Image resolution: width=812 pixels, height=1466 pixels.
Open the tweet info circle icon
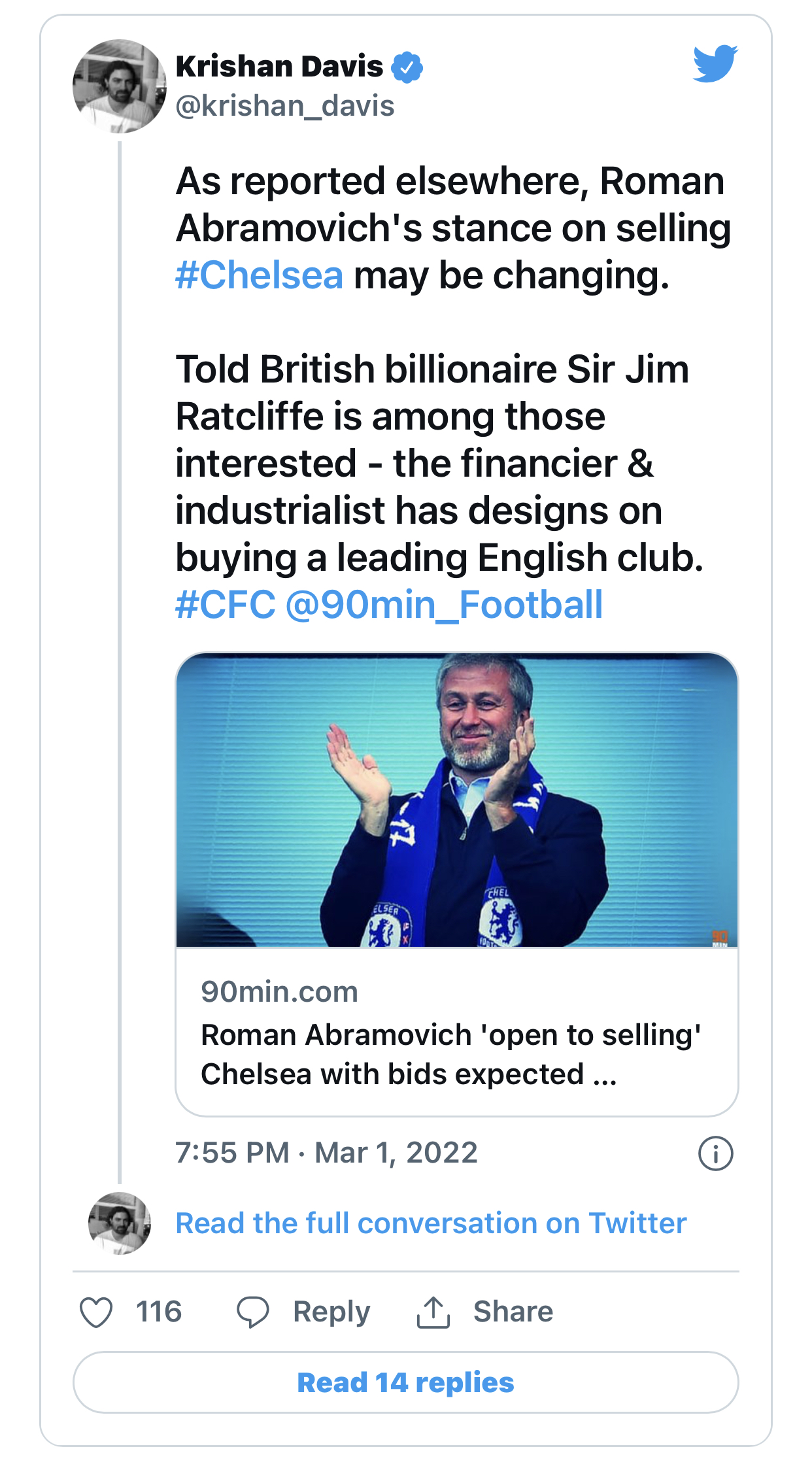[715, 1153]
